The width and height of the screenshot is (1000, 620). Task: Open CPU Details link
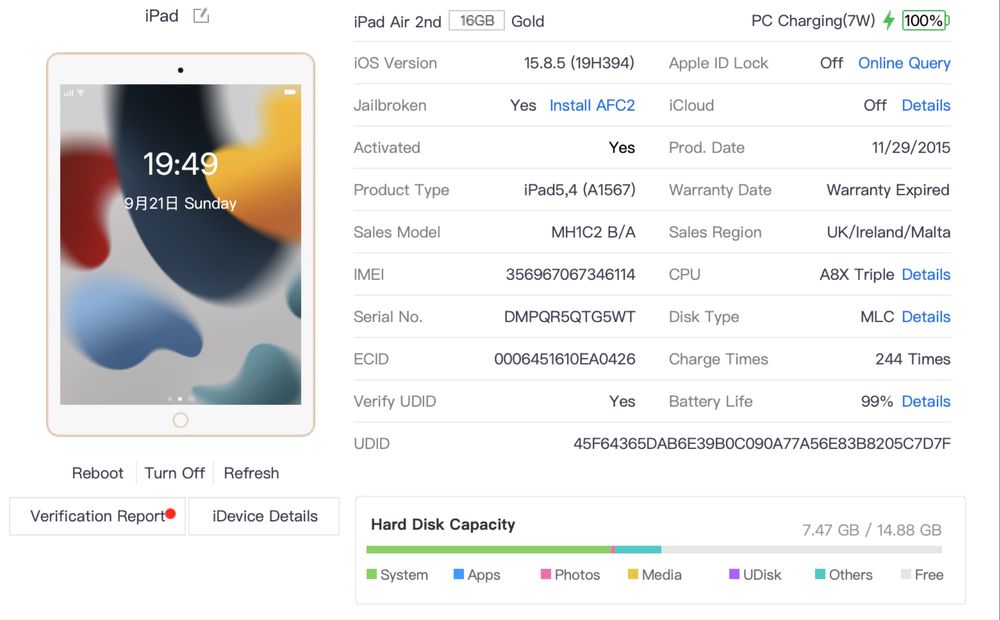[925, 274]
